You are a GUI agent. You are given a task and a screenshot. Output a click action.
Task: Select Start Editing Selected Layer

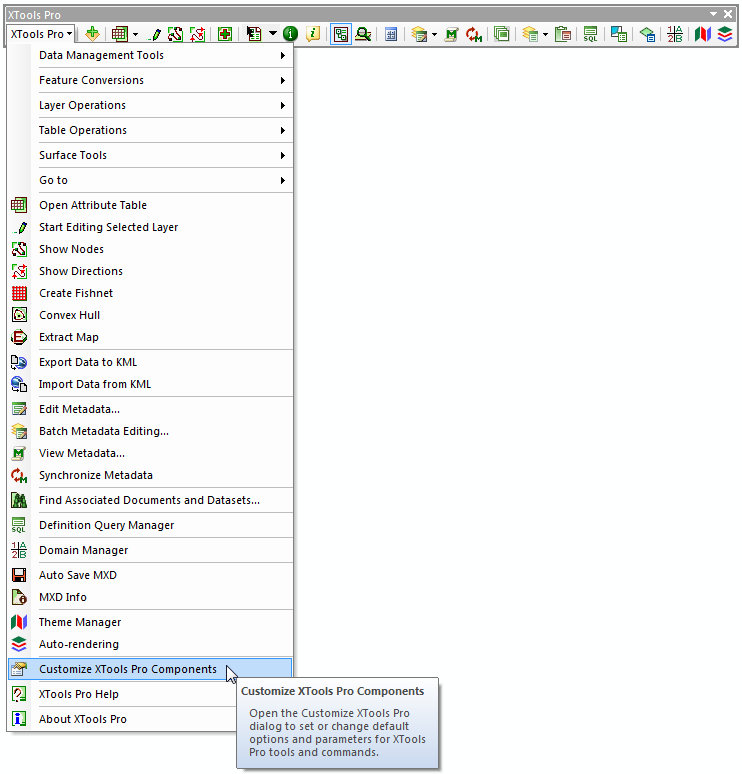tap(151, 227)
